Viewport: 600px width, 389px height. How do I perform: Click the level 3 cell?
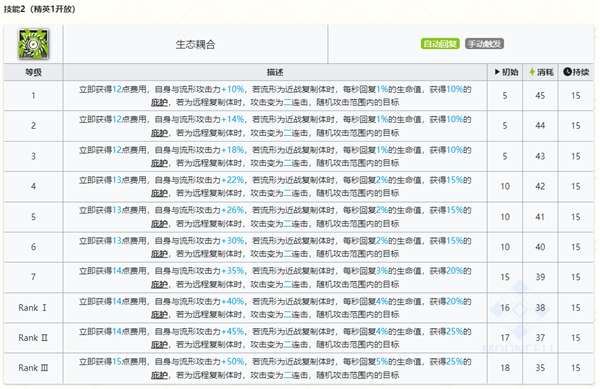[x=33, y=156]
